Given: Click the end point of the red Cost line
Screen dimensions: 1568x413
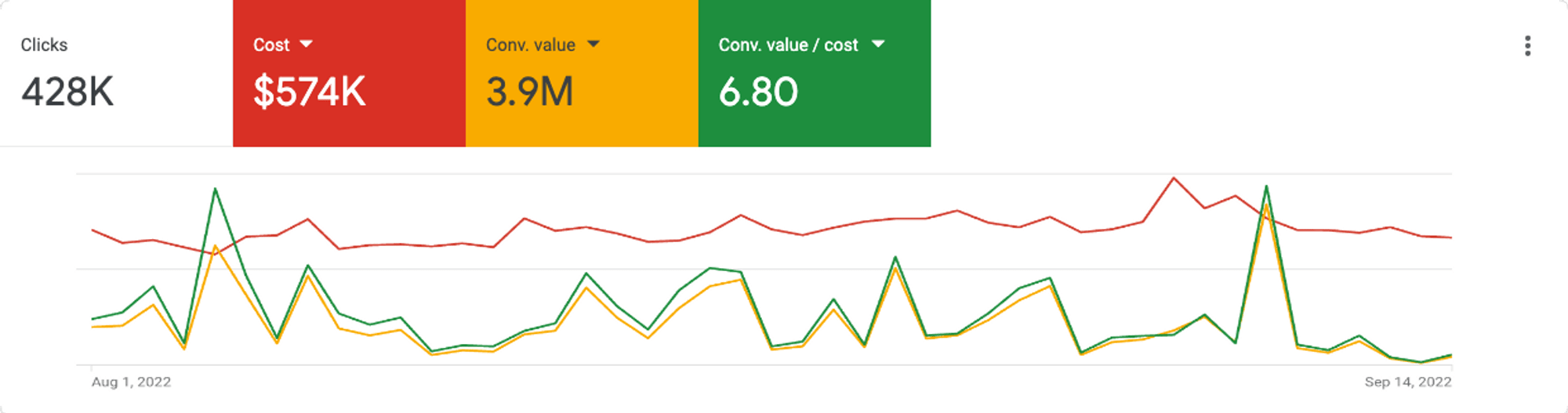Looking at the screenshot, I should tap(1451, 237).
